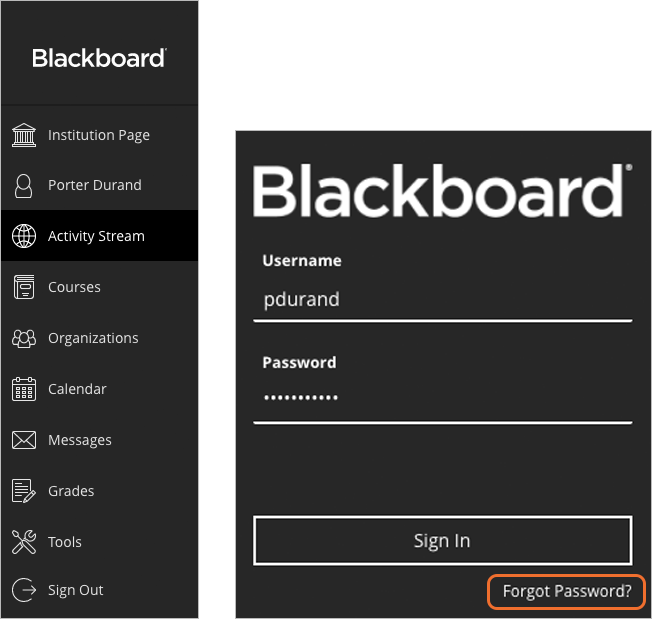652x619 pixels.
Task: Click the Password field label
Action: 299,363
